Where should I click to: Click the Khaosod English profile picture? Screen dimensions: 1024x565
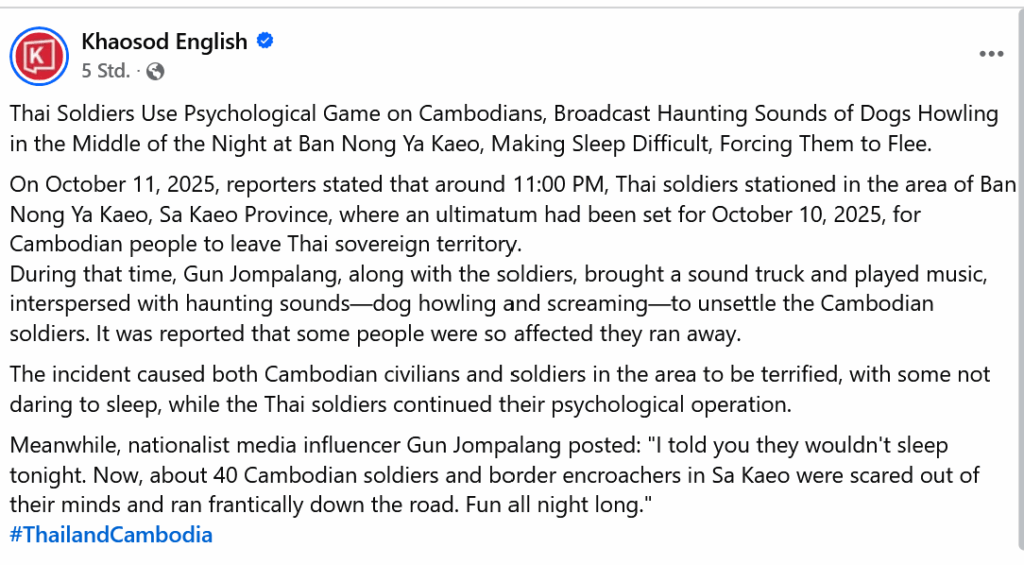tap(39, 55)
